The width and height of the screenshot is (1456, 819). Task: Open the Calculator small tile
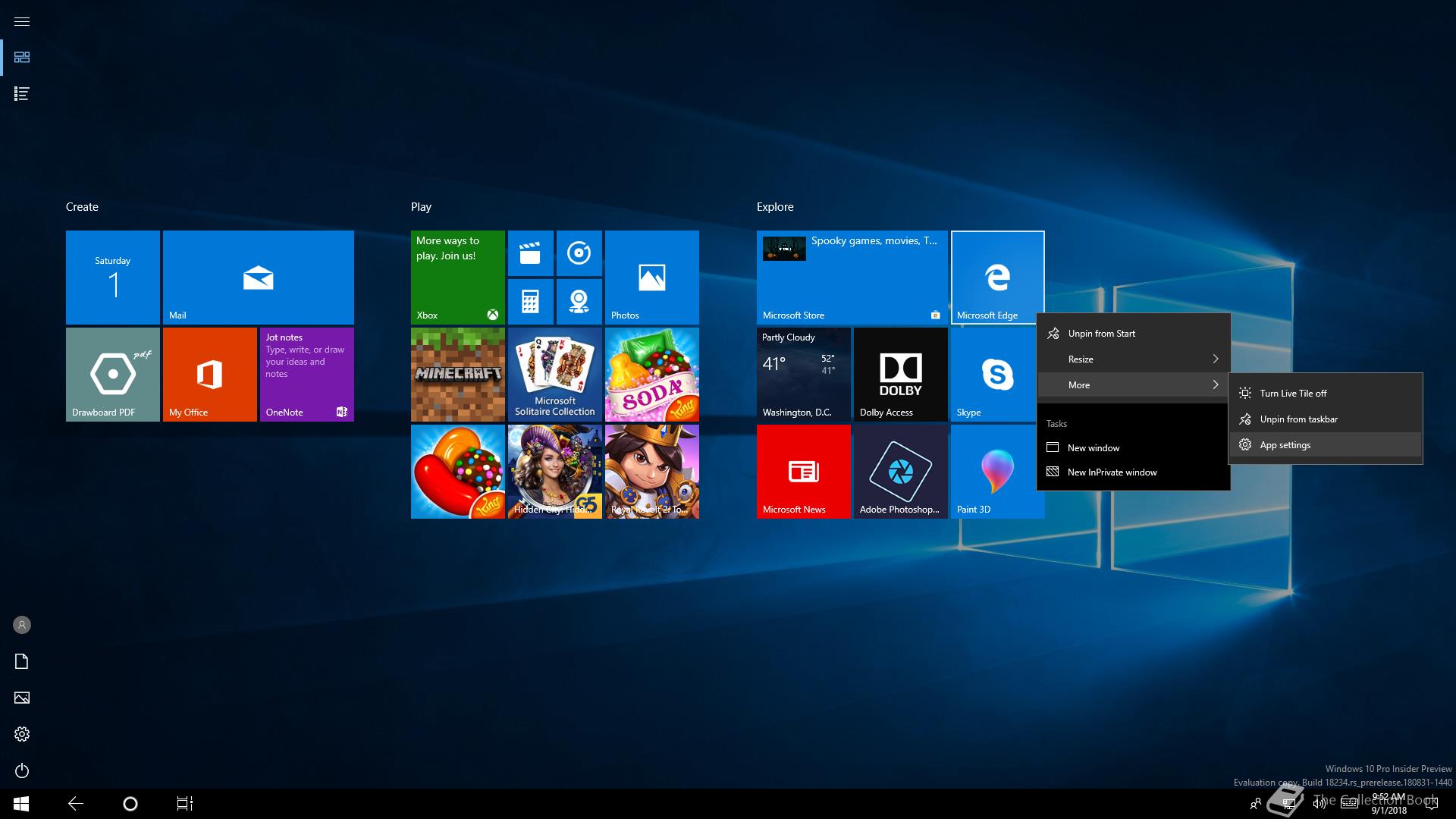[531, 302]
